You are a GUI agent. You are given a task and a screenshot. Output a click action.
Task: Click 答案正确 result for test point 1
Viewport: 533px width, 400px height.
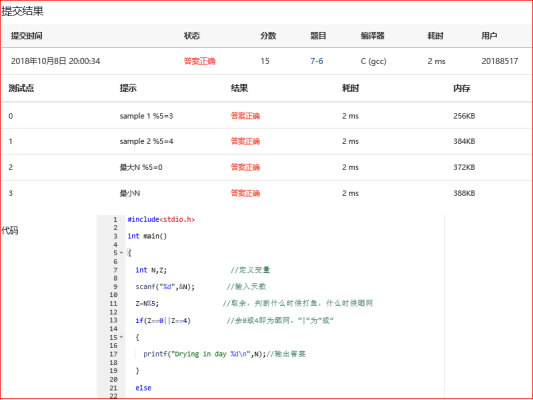point(245,141)
